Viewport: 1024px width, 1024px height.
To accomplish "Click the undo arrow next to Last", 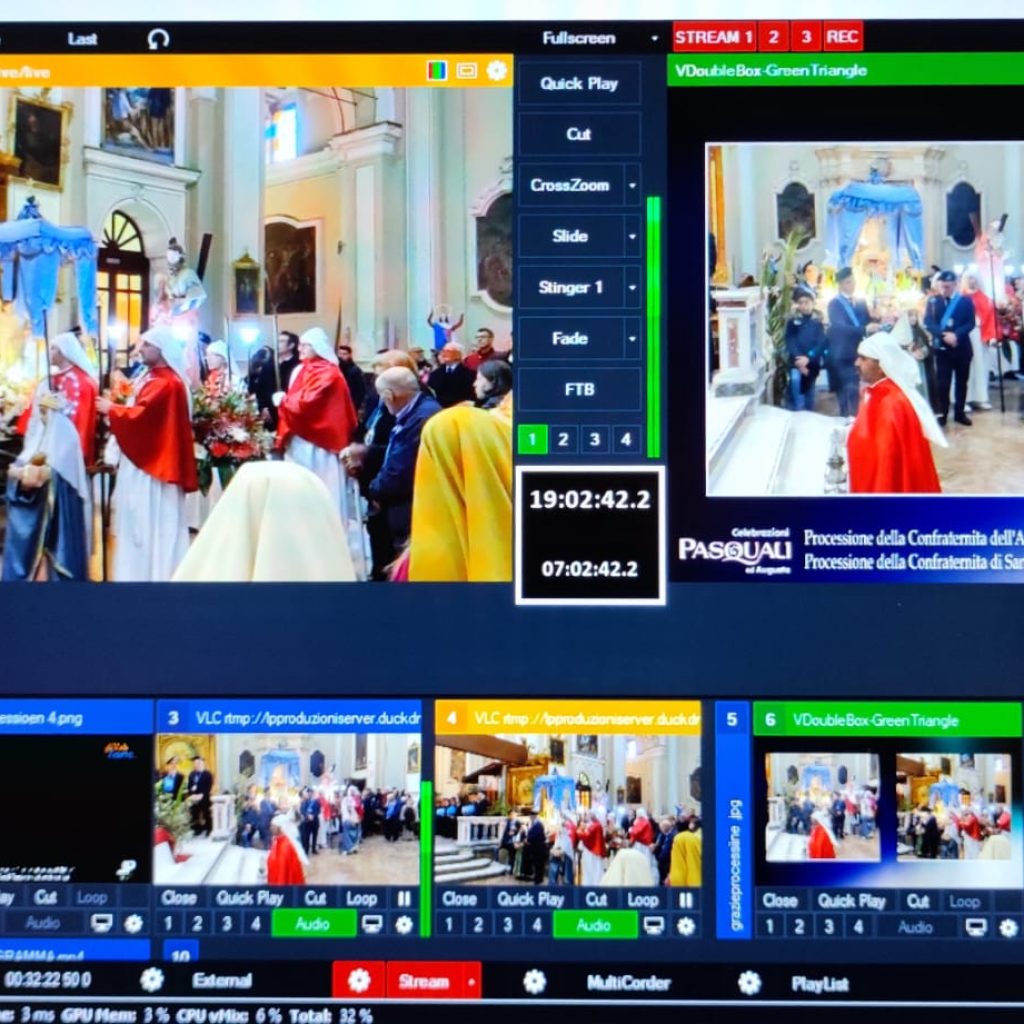I will pos(158,39).
